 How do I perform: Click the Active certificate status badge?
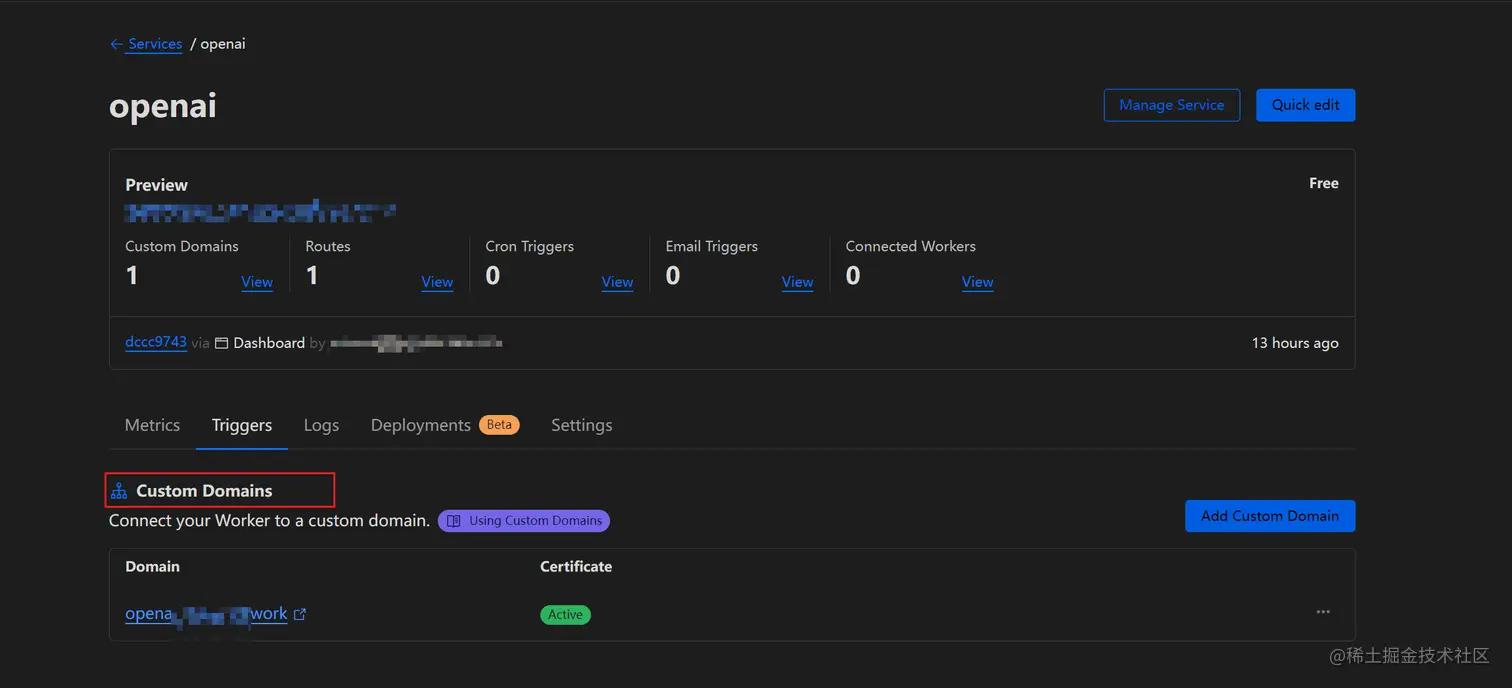pos(565,615)
